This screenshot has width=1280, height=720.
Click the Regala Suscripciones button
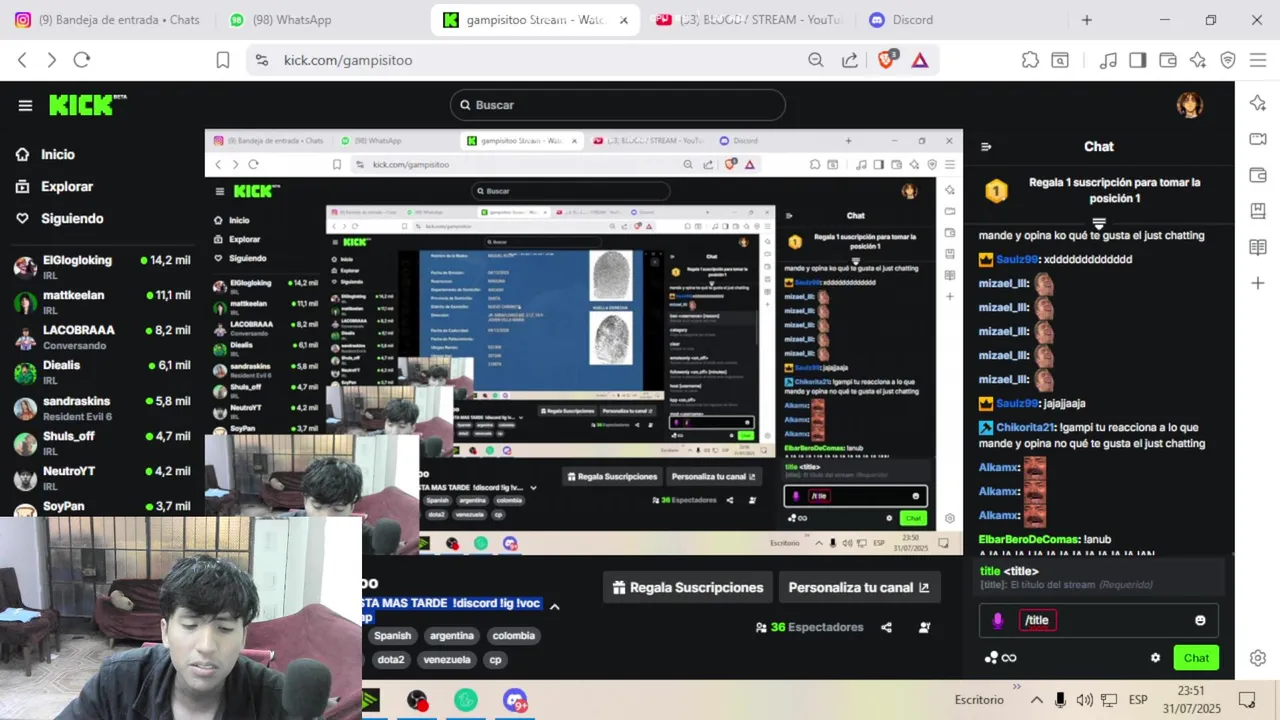pos(688,588)
